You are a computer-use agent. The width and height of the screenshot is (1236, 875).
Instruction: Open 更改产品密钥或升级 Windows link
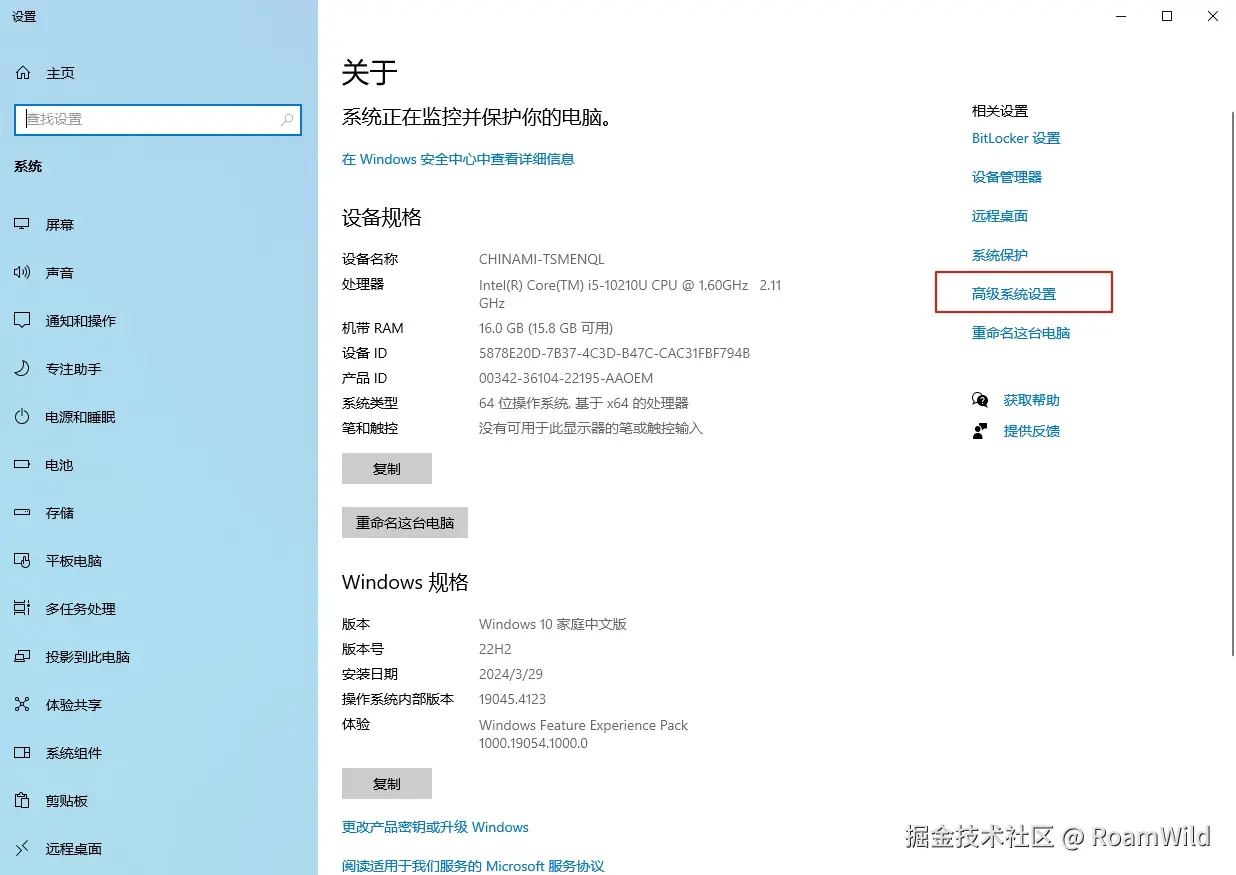click(x=435, y=827)
